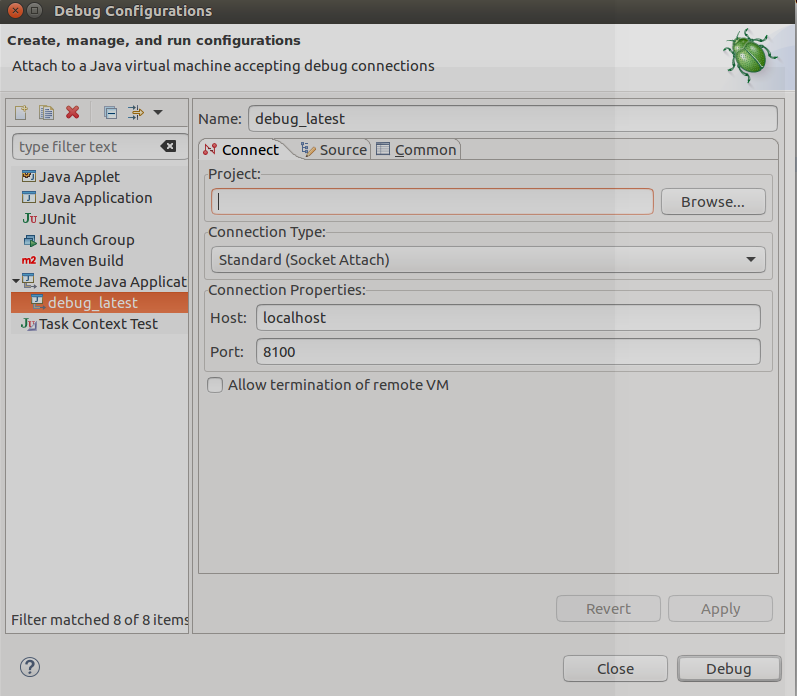The image size is (797, 696).
Task: Click the Close button
Action: 614,668
